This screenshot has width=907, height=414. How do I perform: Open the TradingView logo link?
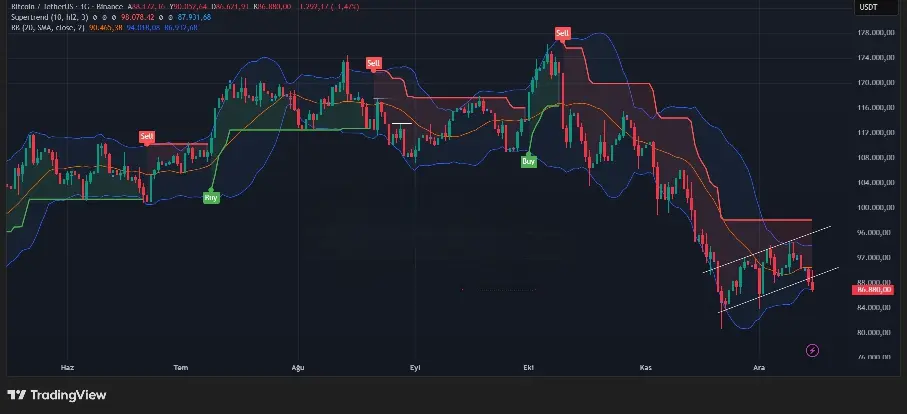pyautogui.click(x=57, y=395)
